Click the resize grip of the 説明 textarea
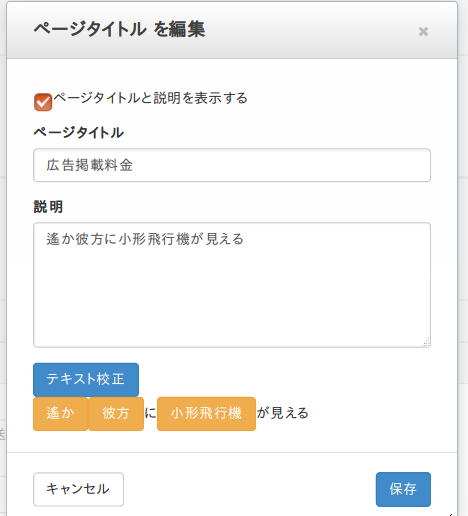Viewport: 468px width, 516px height. [426, 343]
